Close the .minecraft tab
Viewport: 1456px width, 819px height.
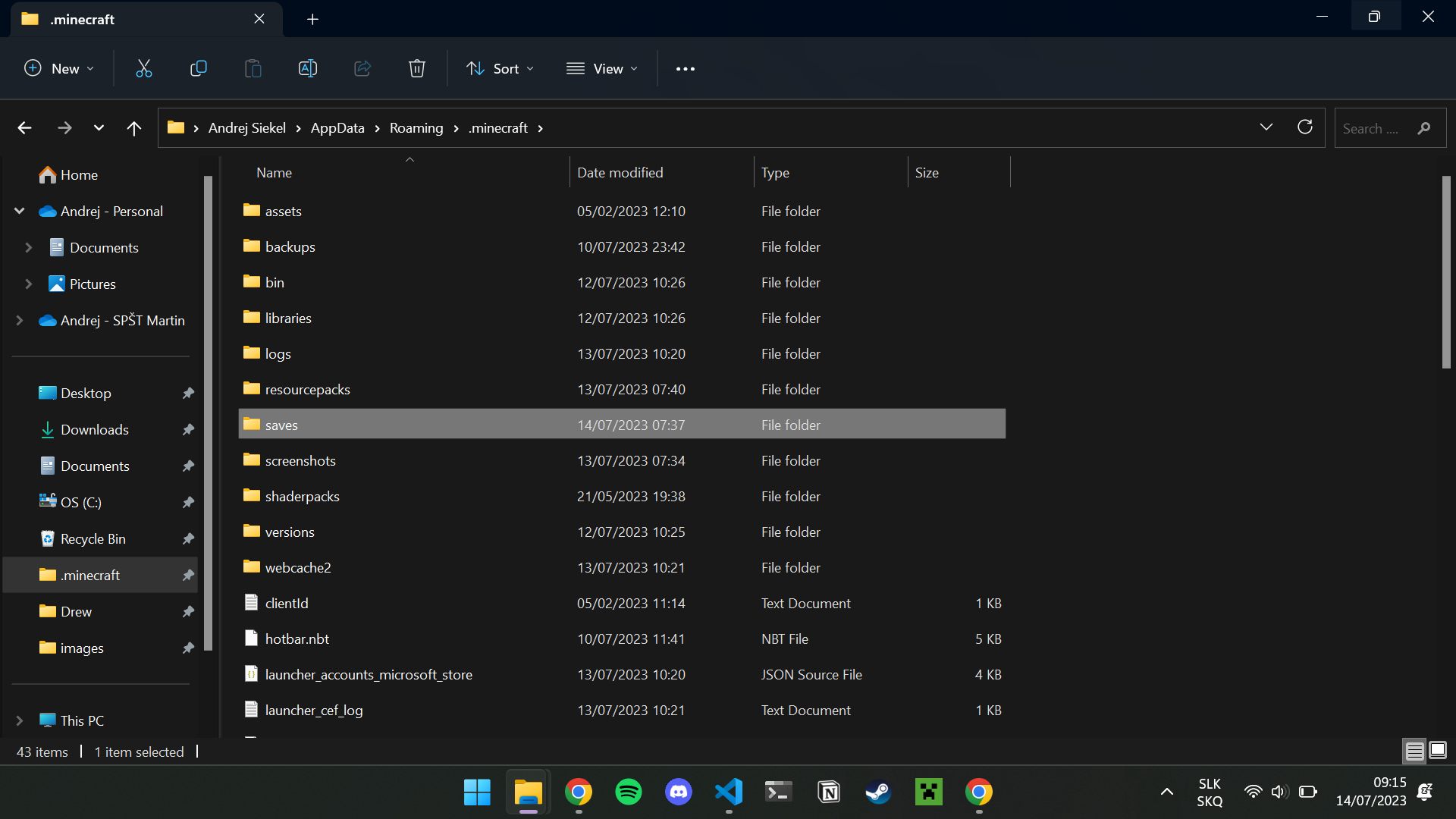click(x=259, y=19)
